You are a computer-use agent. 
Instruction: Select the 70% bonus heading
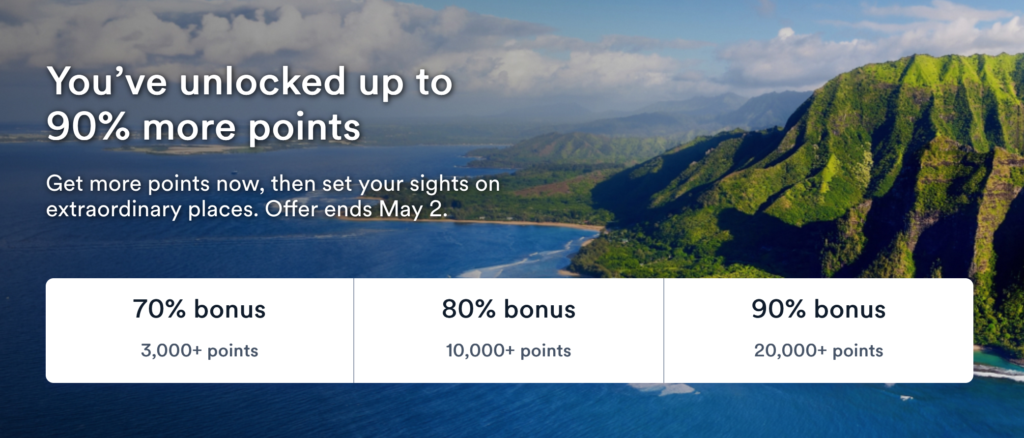coord(199,309)
